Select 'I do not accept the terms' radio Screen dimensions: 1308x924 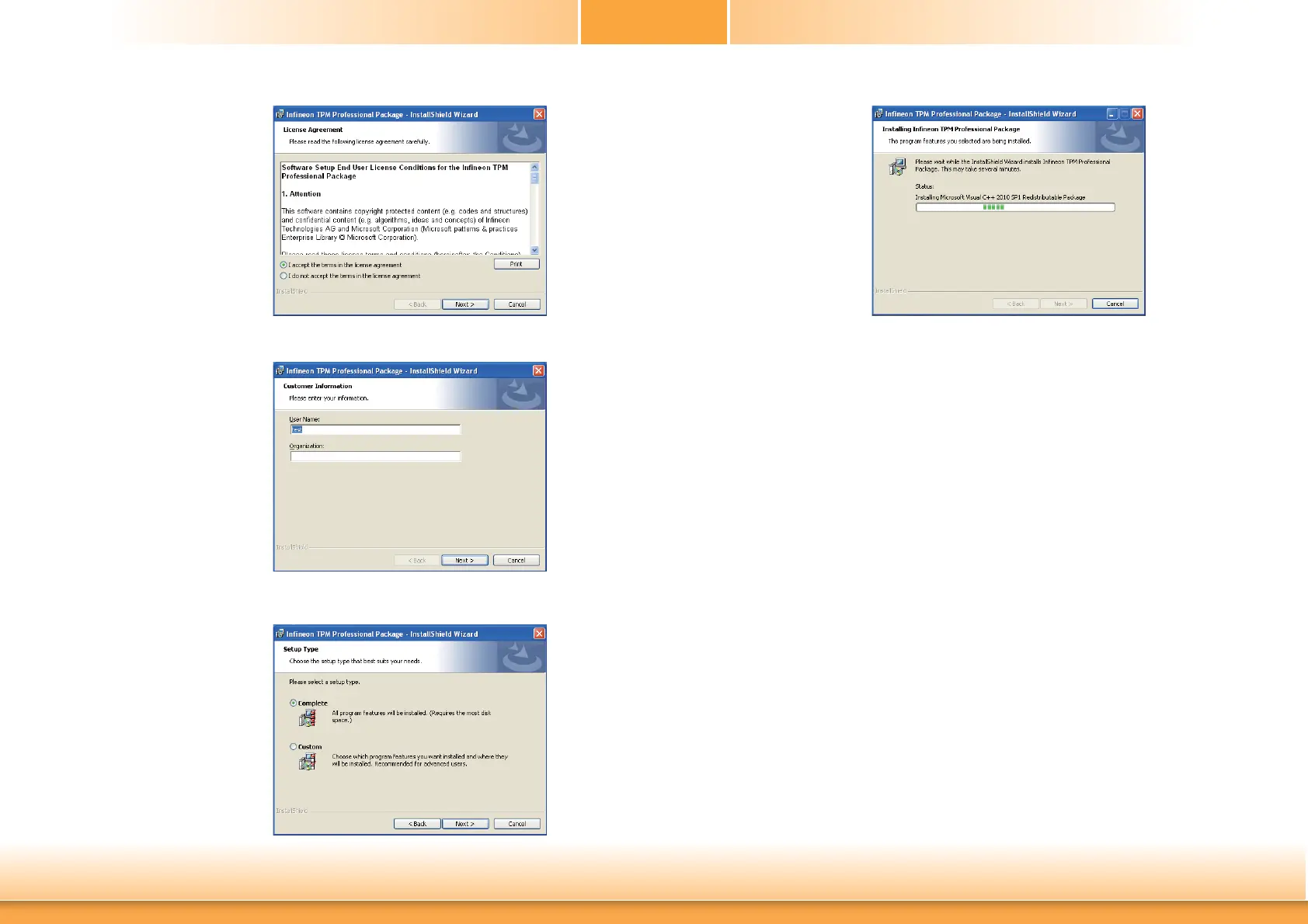284,276
